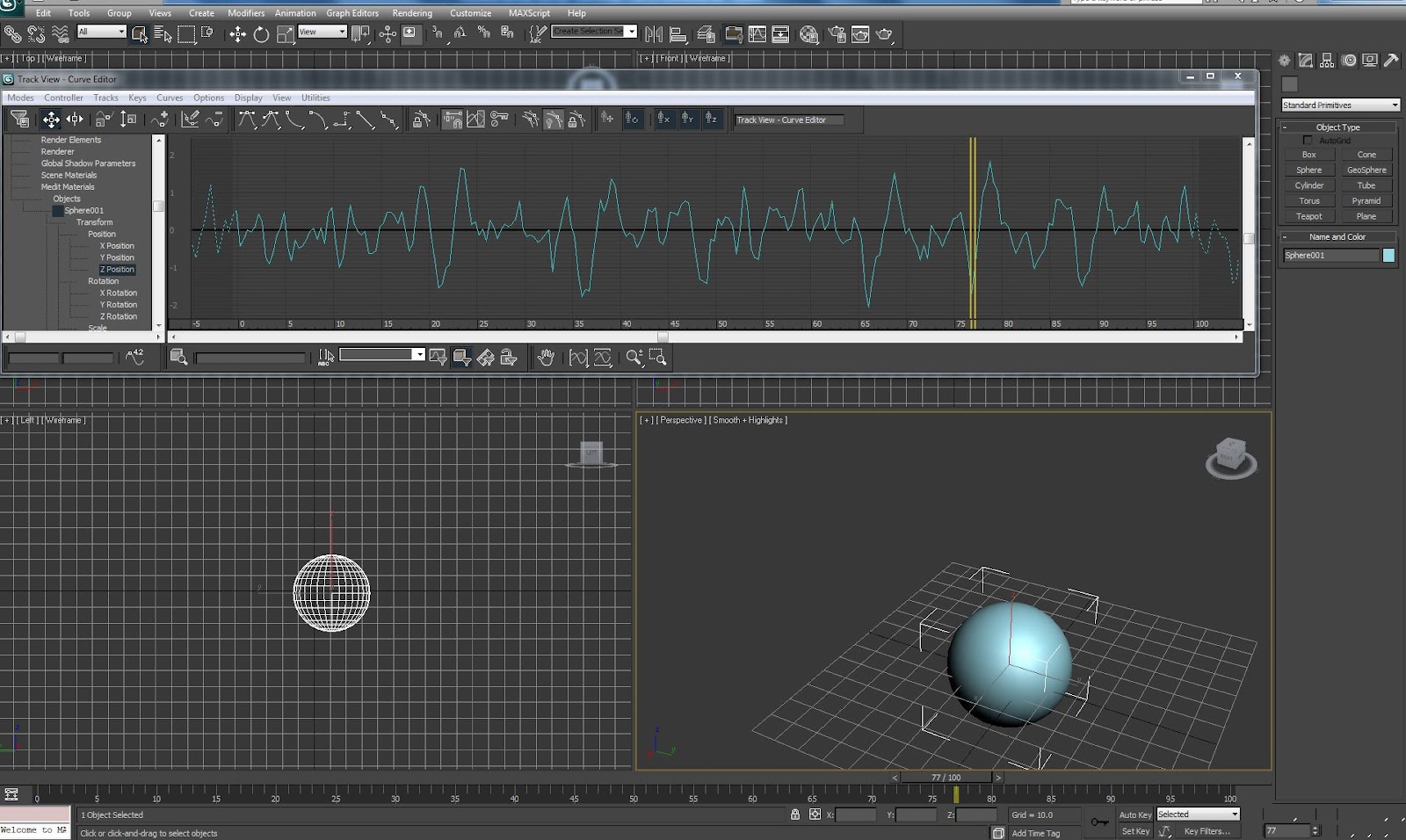Click the Key Filters... button
This screenshot has height=840, width=1406.
1207,831
